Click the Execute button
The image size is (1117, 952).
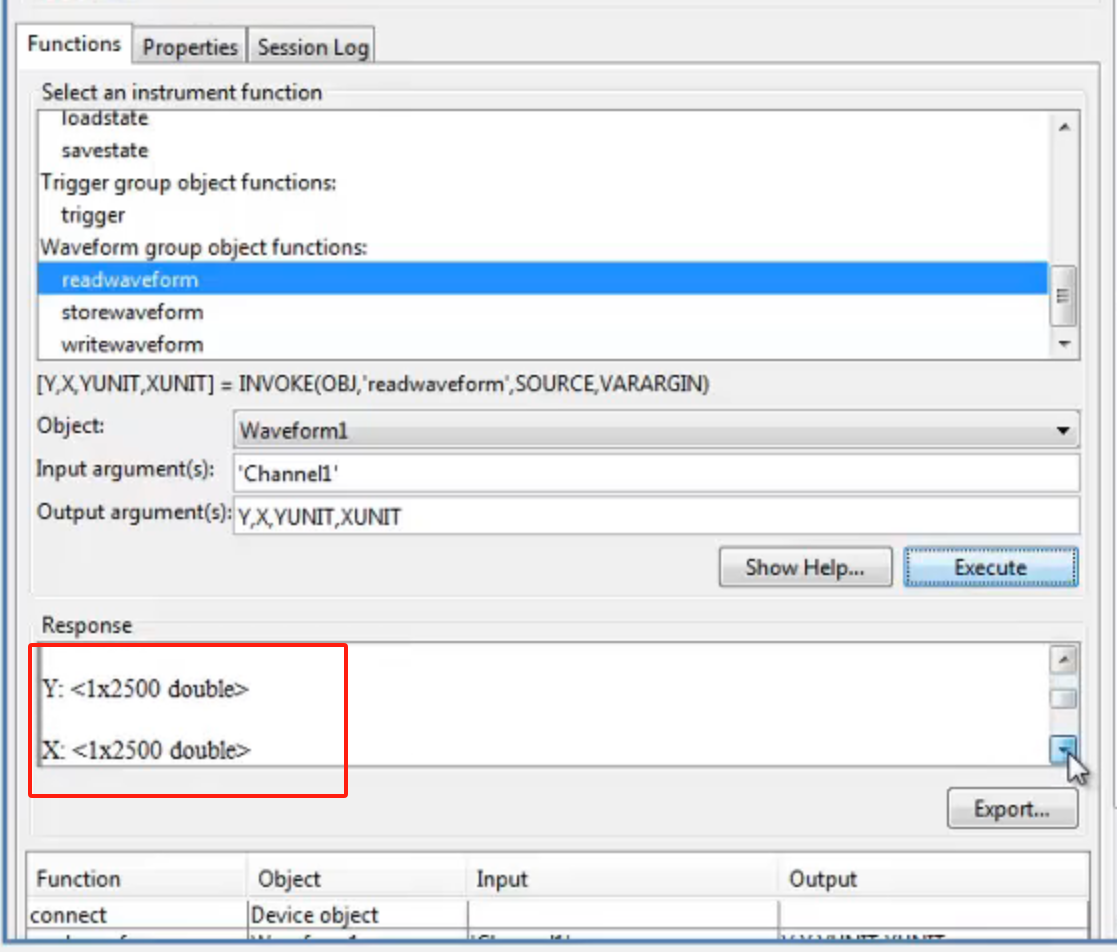click(x=990, y=568)
